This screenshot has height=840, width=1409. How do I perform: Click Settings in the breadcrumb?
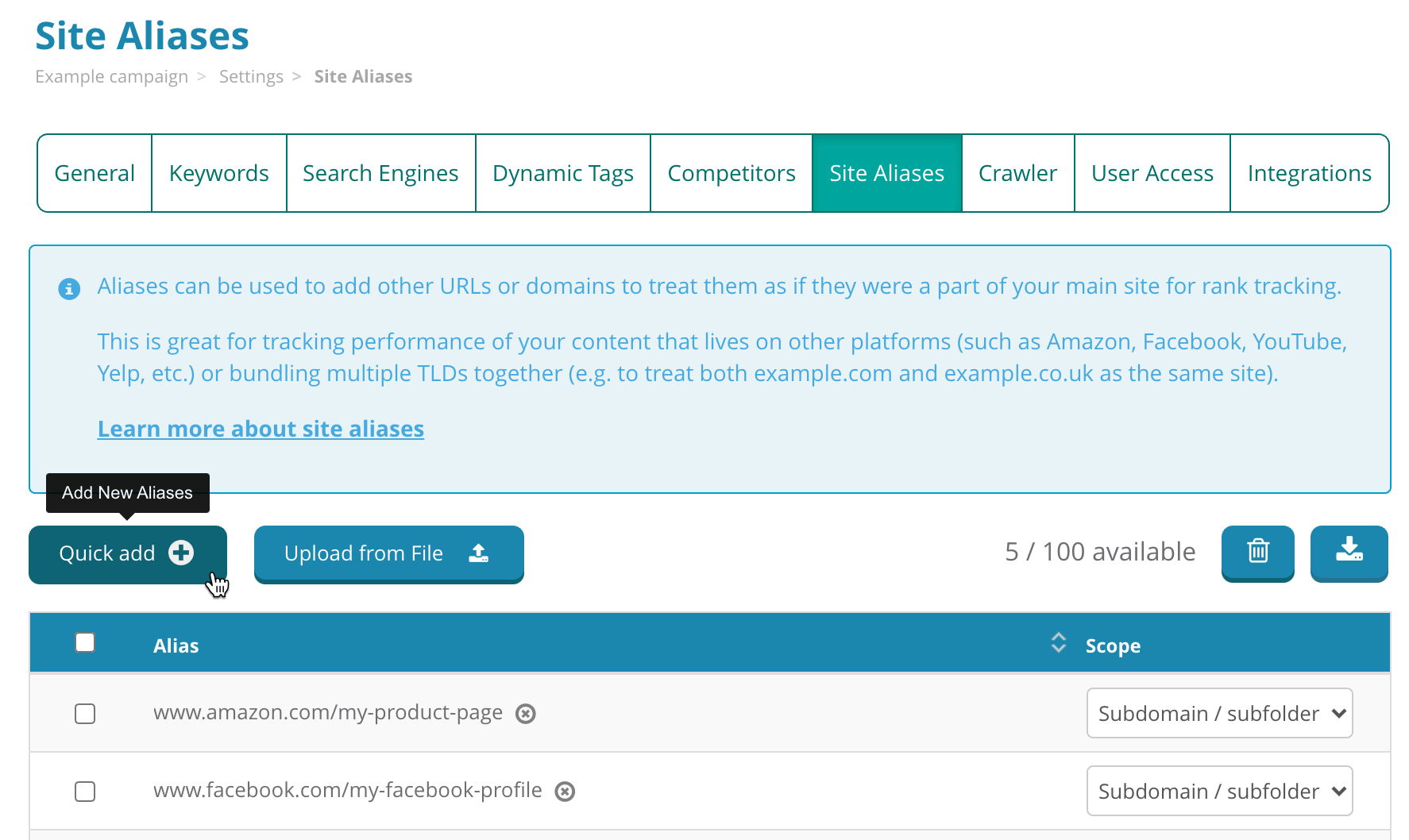(251, 76)
